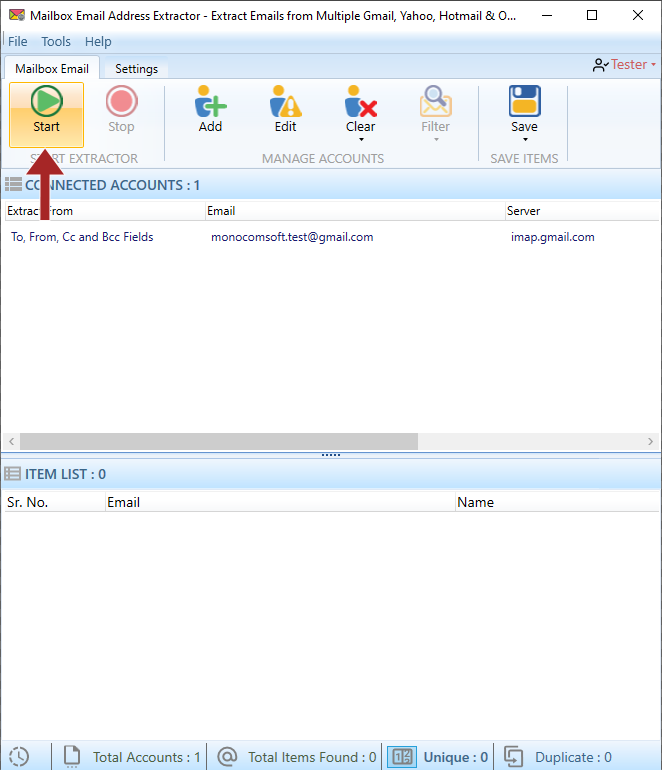Minimize the application window
Screen dimensions: 662x770
tap(547, 15)
